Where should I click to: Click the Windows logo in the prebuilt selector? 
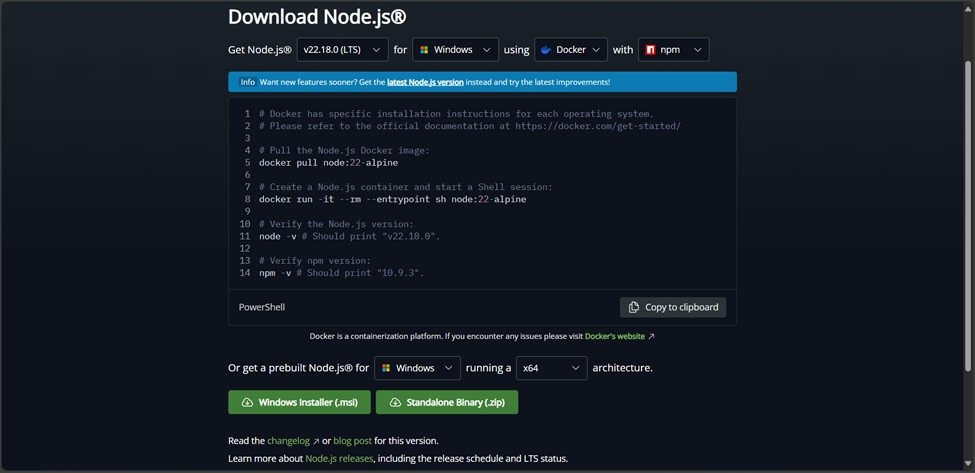click(x=385, y=368)
